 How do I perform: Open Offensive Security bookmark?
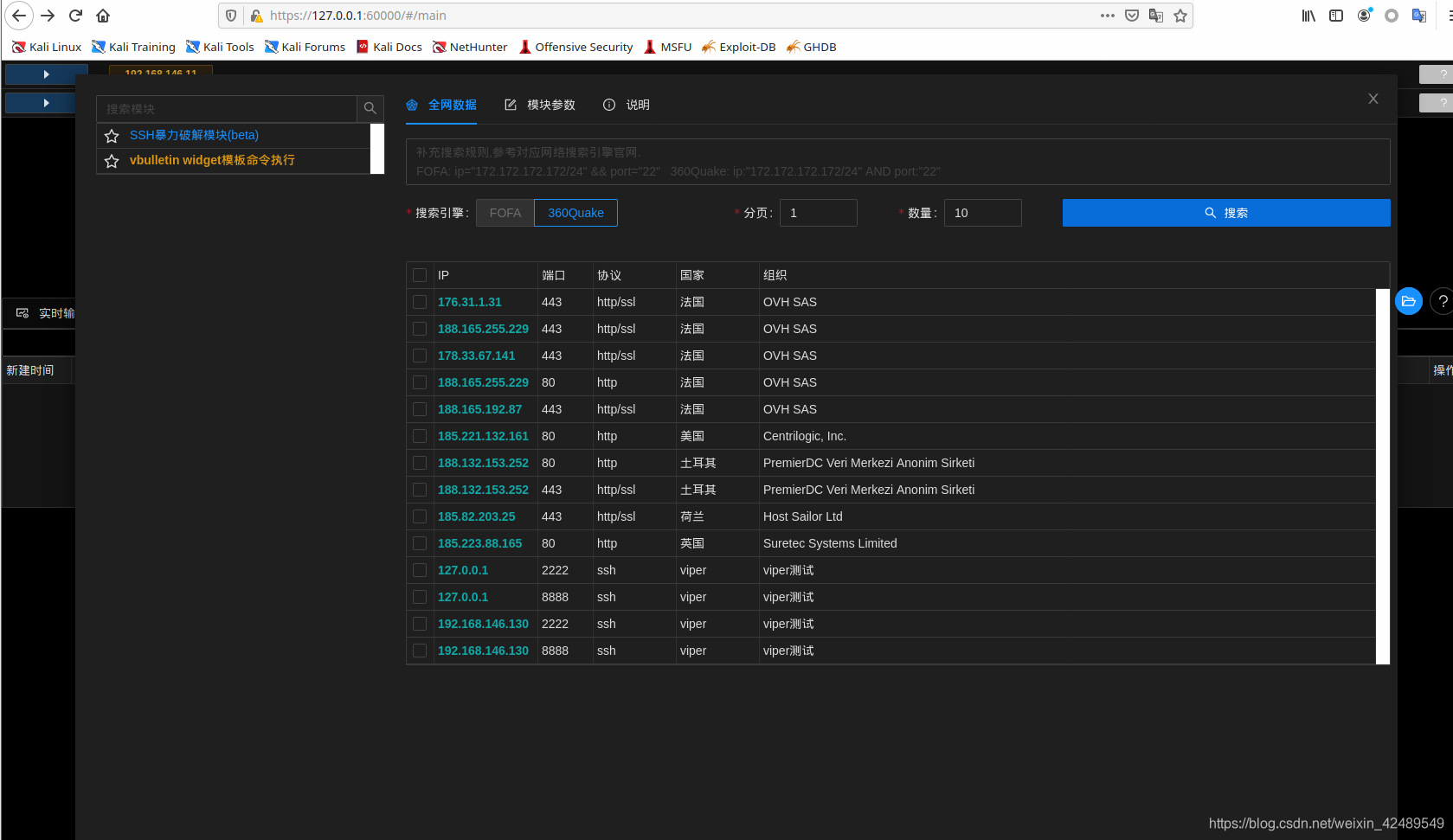click(575, 47)
